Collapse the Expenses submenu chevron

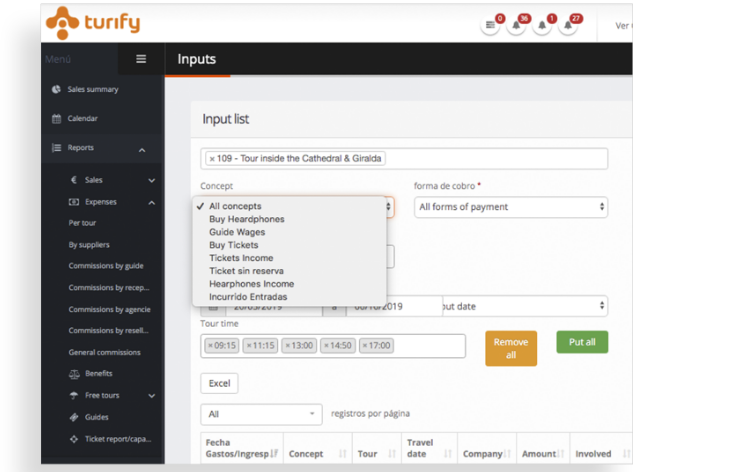(x=152, y=203)
